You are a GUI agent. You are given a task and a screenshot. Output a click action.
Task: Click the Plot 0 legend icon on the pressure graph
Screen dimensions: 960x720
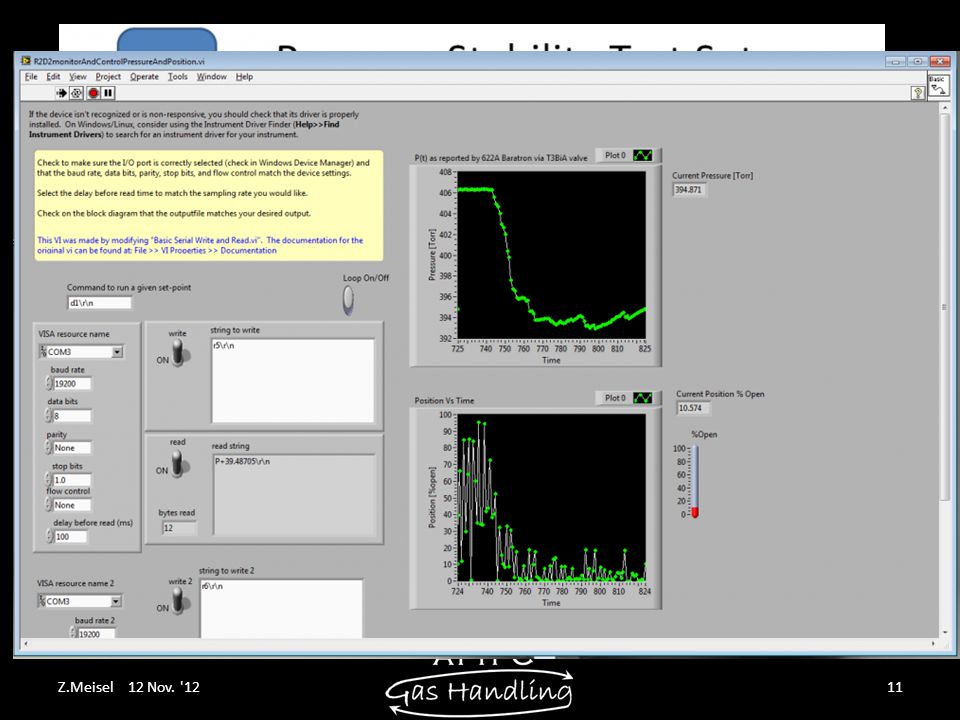(642, 156)
